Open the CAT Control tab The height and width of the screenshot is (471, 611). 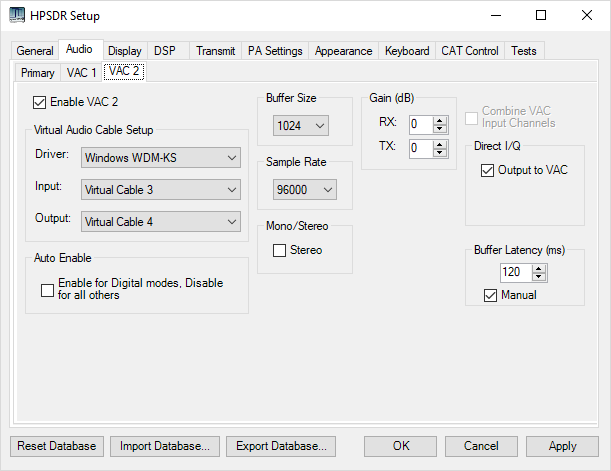(x=470, y=51)
